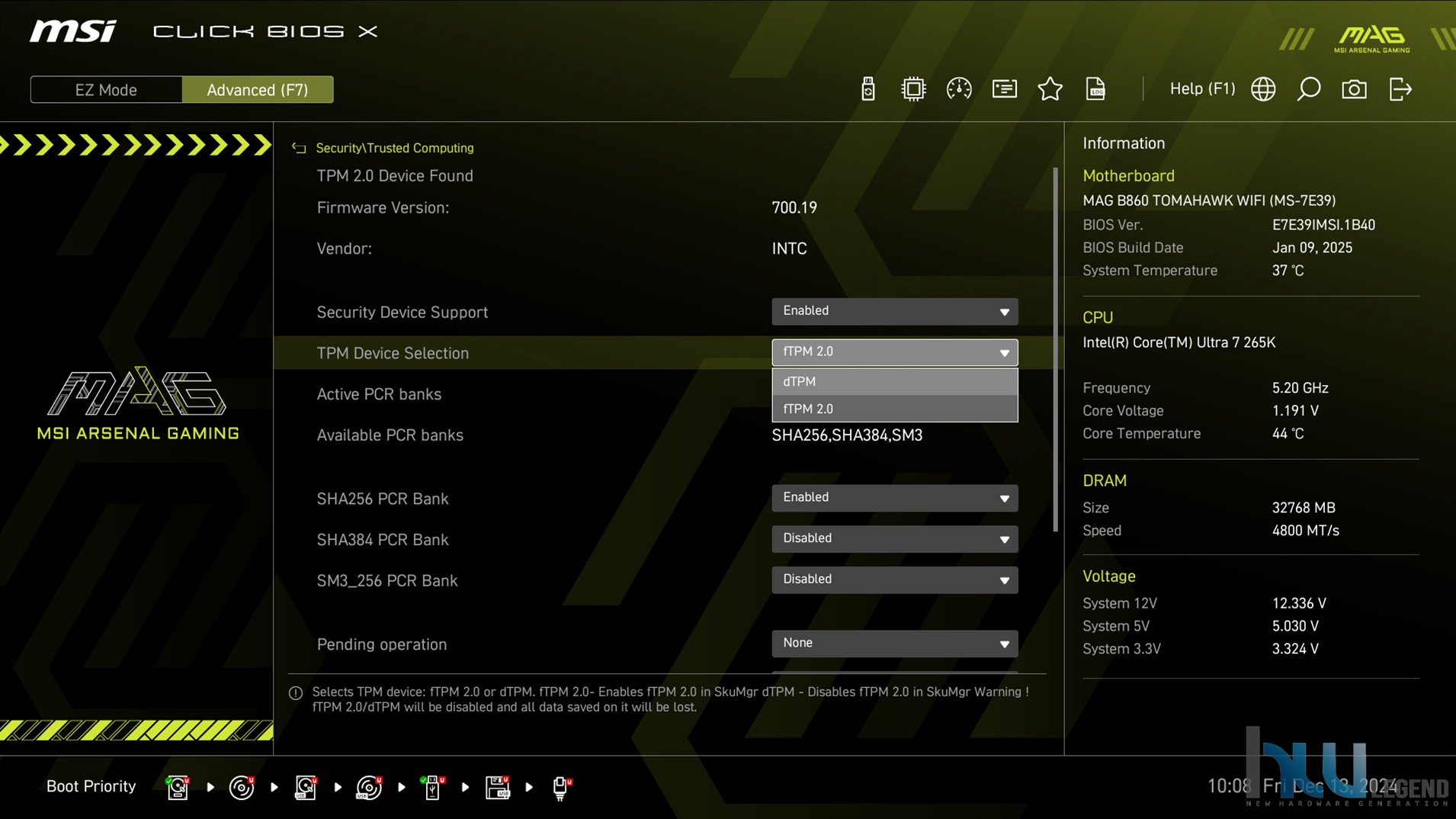Viewport: 1456px width, 819px height.
Task: Open Help (F1)
Action: pos(1202,88)
